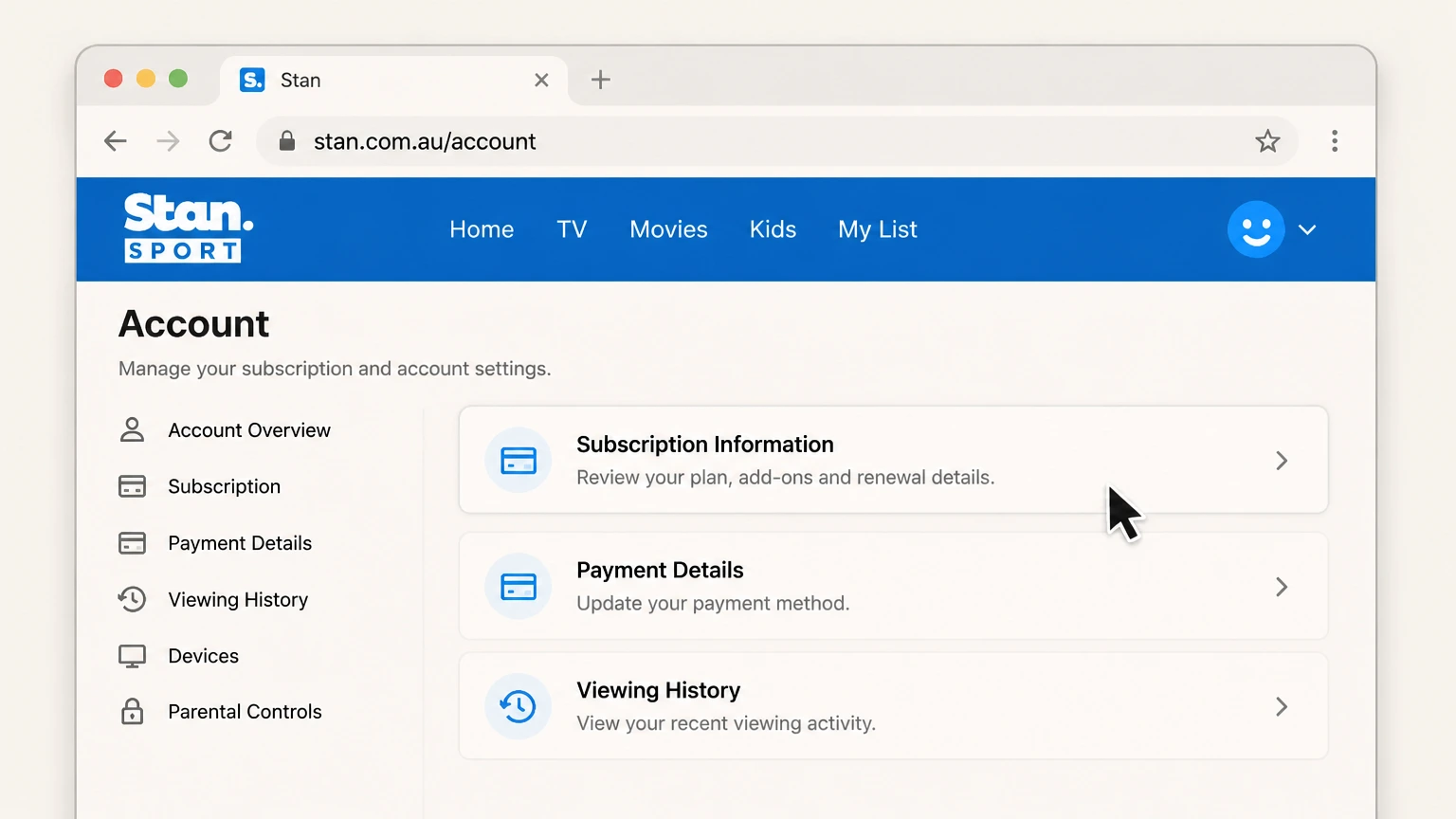
Task: Open Payment Details card via its chevron
Action: point(1282,587)
